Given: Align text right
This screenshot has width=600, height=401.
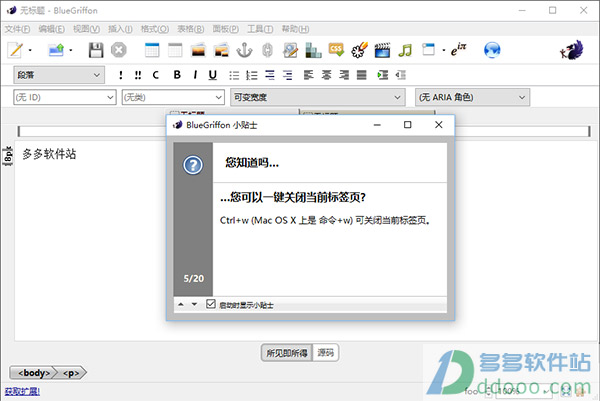Looking at the screenshot, I should 344,75.
